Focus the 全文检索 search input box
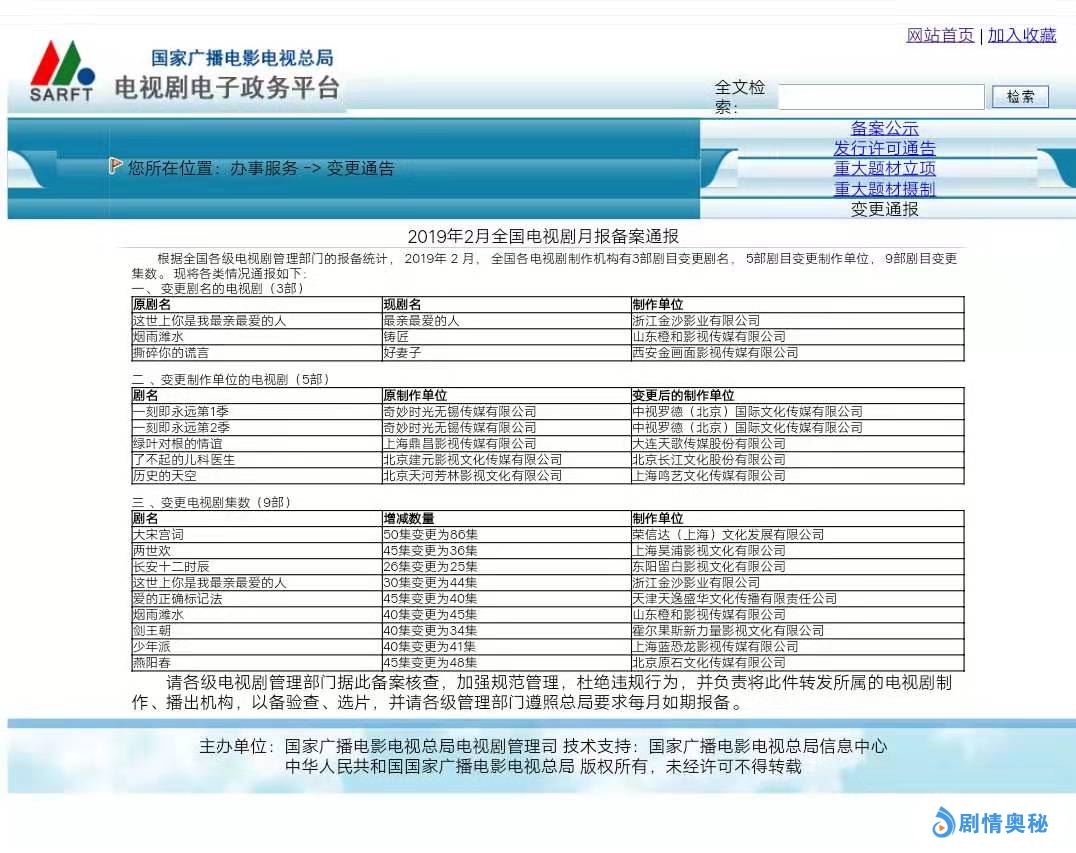The width and height of the screenshot is (1076, 853). (x=881, y=97)
